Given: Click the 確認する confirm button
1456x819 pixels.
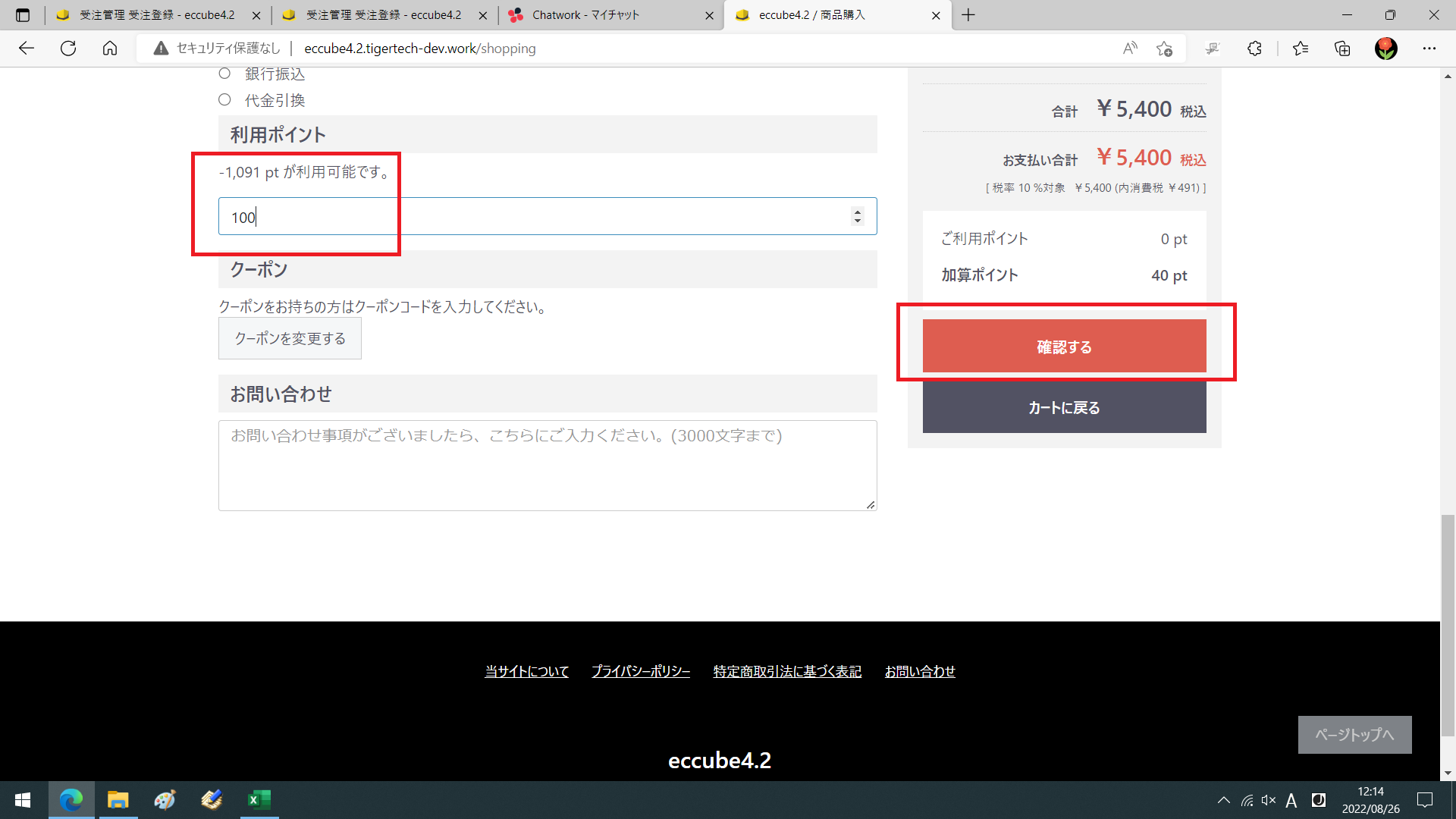Looking at the screenshot, I should pyautogui.click(x=1064, y=346).
